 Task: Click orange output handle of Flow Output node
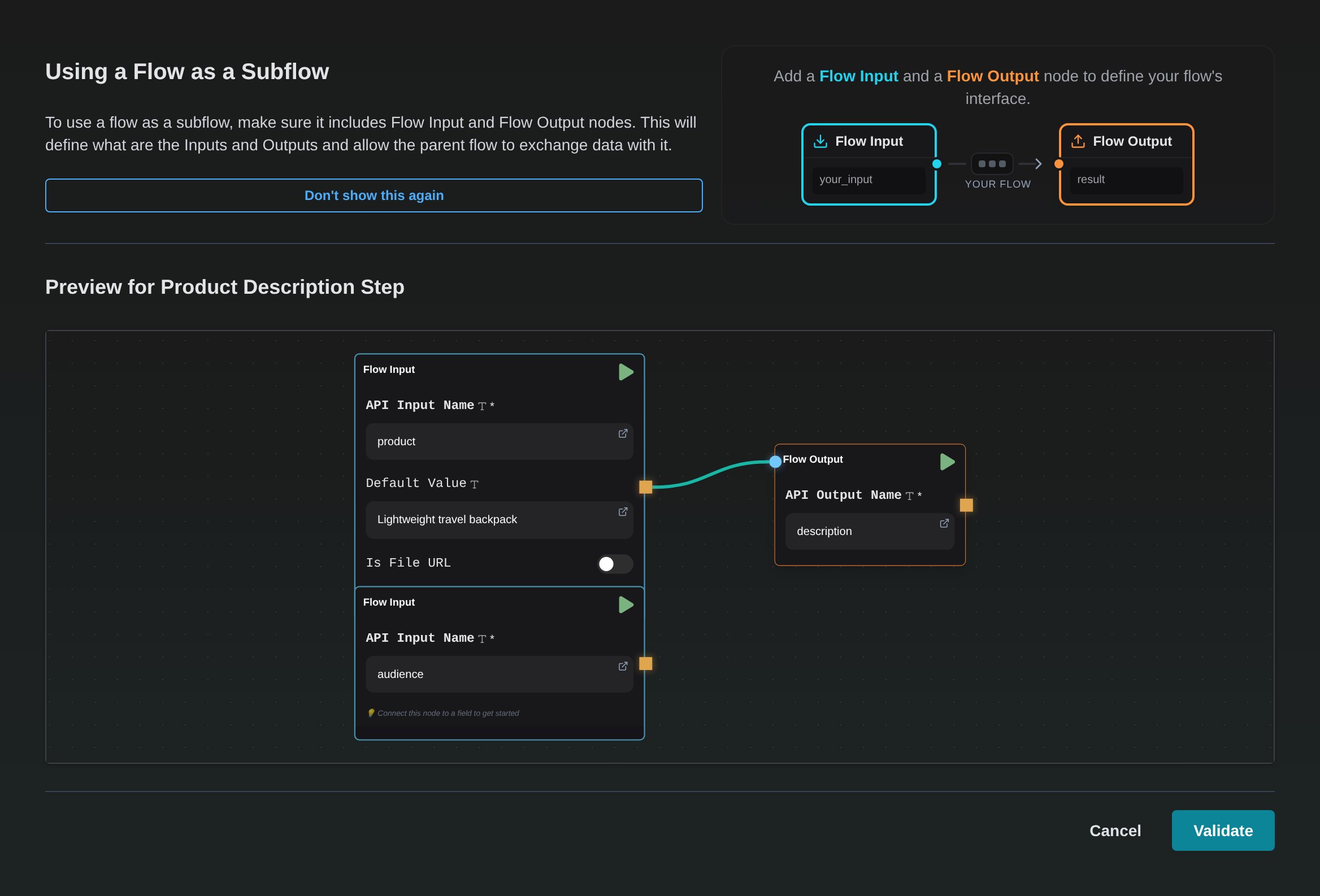click(967, 506)
